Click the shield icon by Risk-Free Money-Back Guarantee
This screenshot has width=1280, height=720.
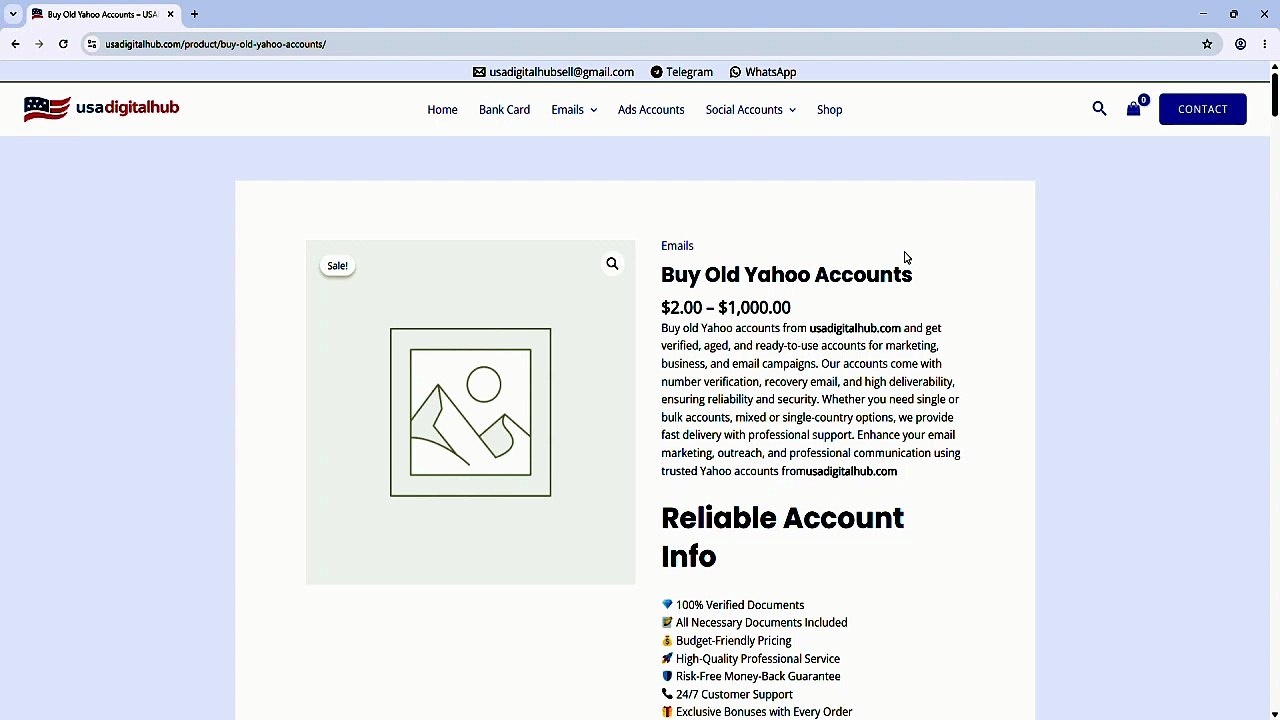point(667,676)
